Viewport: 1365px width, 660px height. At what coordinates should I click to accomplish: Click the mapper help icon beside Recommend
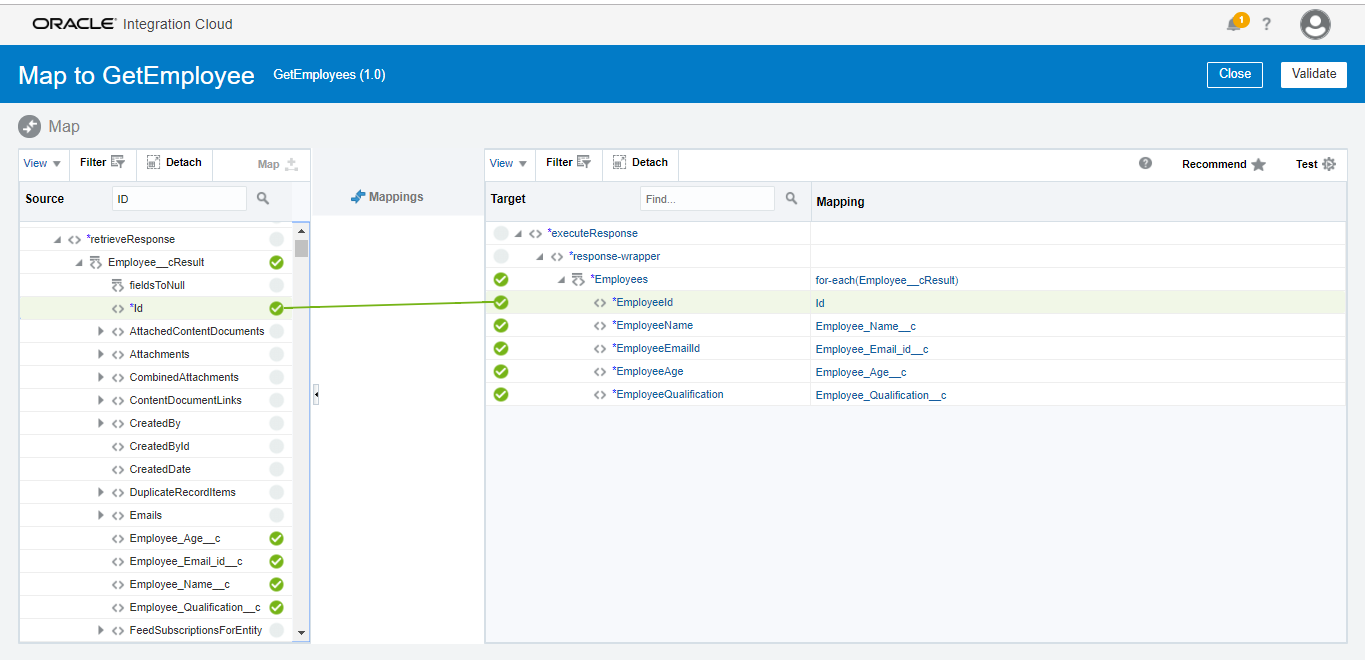1146,163
